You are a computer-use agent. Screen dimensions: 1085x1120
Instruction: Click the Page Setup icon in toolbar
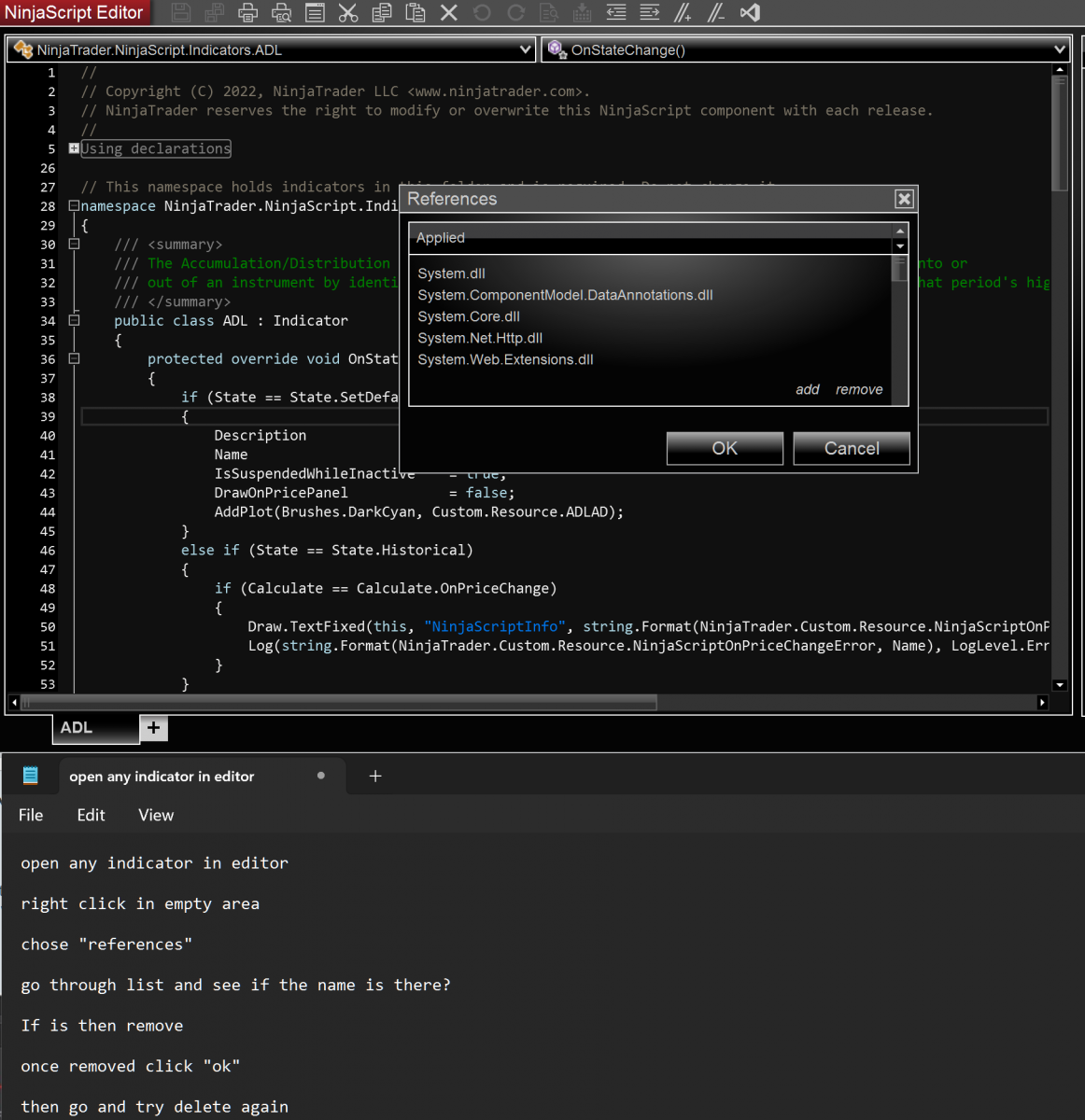[315, 13]
